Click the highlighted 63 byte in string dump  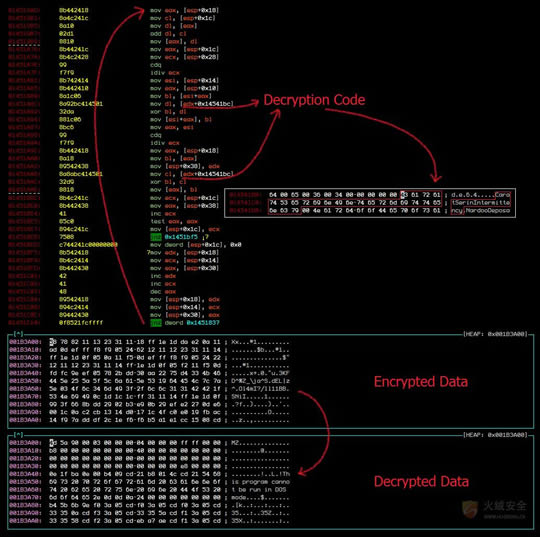click(x=402, y=195)
